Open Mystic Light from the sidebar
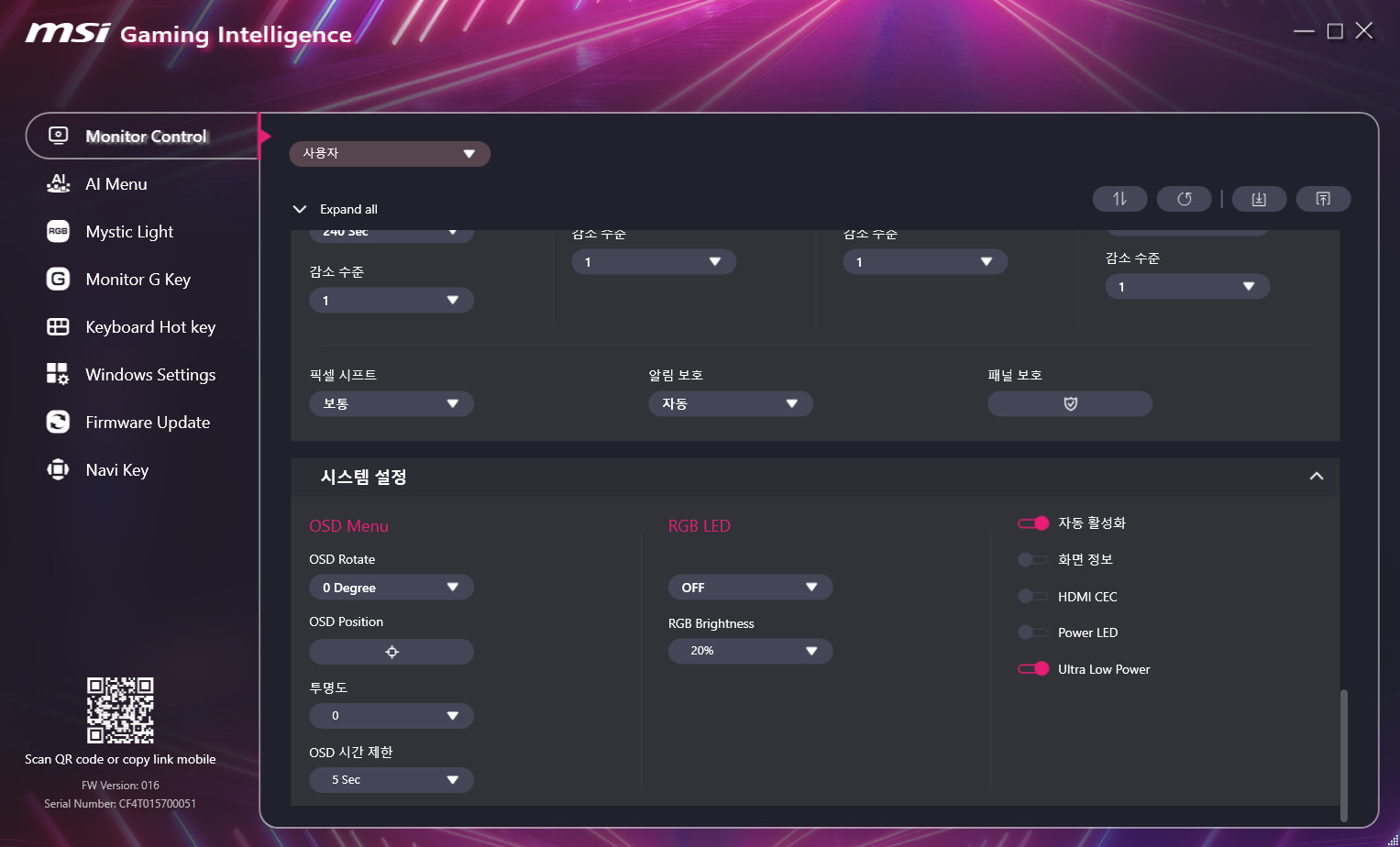 tap(129, 232)
